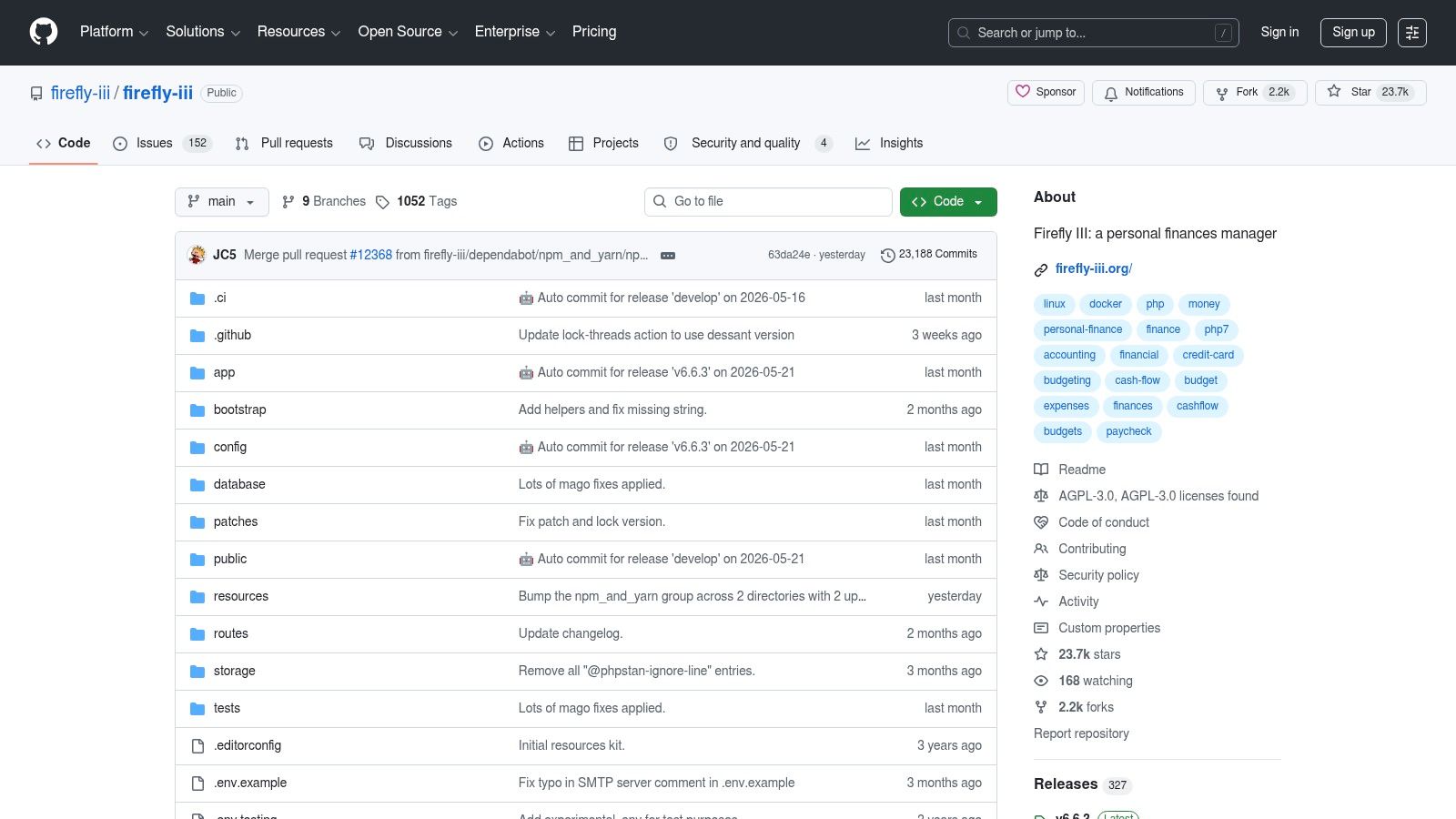
Task: Star the firefly-iii repository
Action: (1370, 92)
